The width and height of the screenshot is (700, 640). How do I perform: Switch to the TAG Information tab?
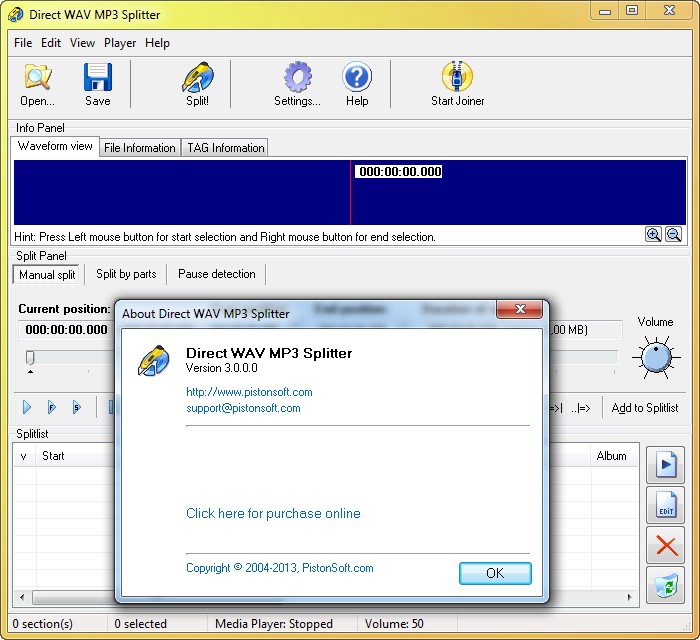click(225, 148)
